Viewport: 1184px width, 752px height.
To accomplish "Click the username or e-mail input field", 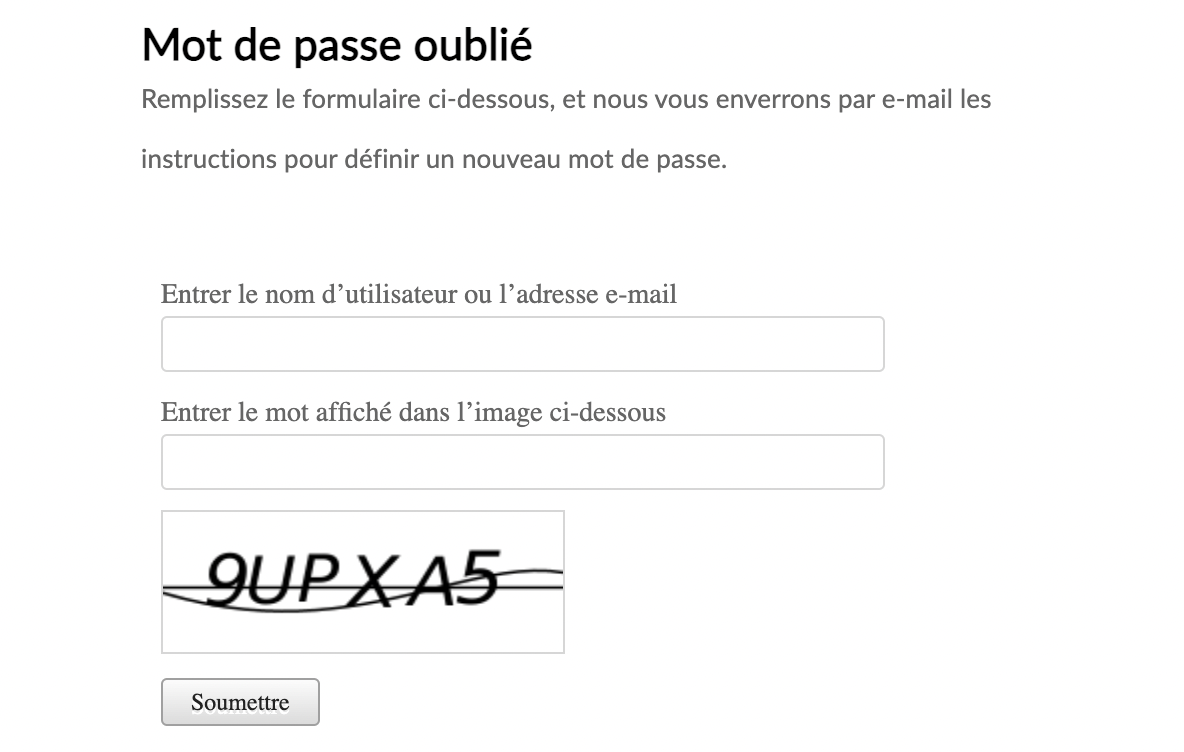I will 523,344.
